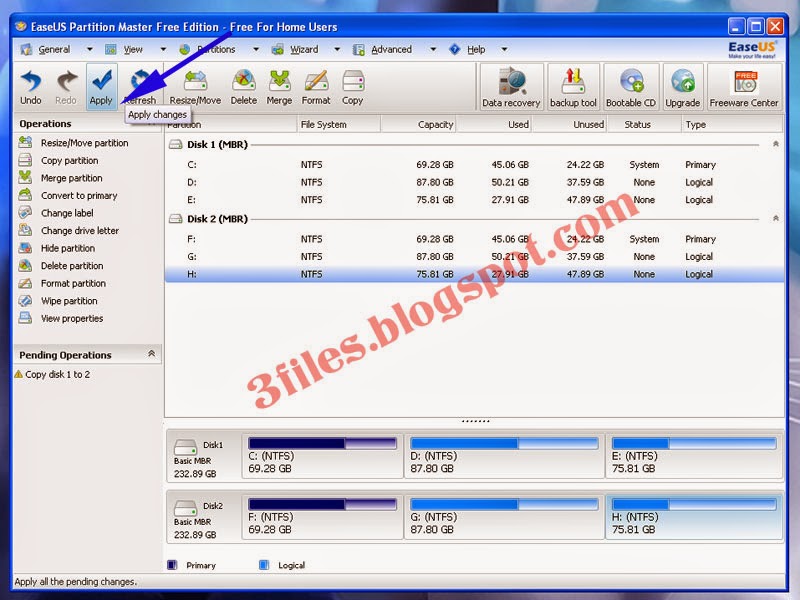Image resolution: width=800 pixels, height=600 pixels.
Task: Open the backup tool
Action: pyautogui.click(x=573, y=87)
